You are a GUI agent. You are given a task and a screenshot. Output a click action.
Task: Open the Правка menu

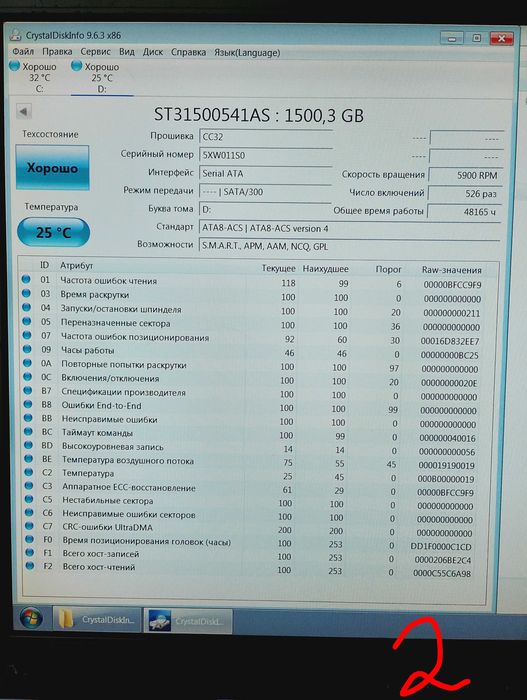[57, 52]
